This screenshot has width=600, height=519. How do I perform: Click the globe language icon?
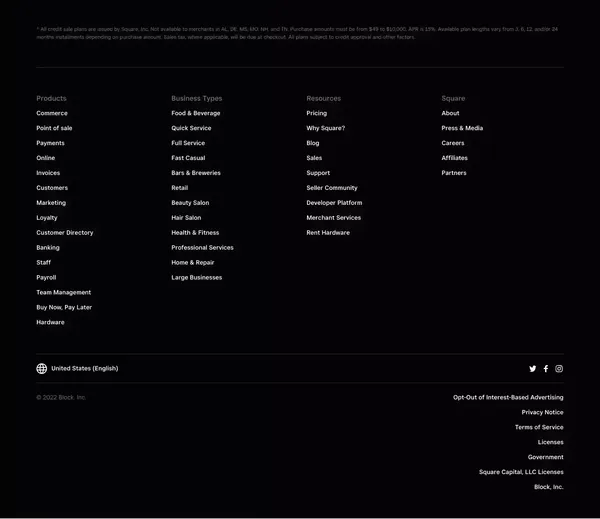[42, 369]
